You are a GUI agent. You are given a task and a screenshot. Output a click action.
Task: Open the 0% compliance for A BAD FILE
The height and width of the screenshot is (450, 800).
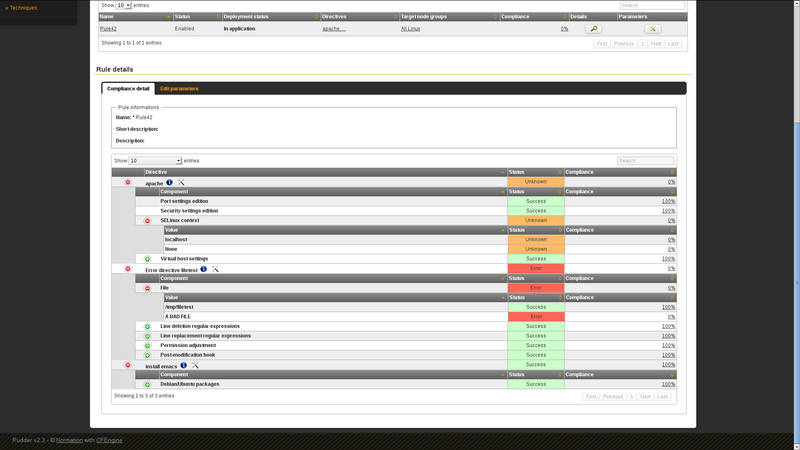(671, 317)
